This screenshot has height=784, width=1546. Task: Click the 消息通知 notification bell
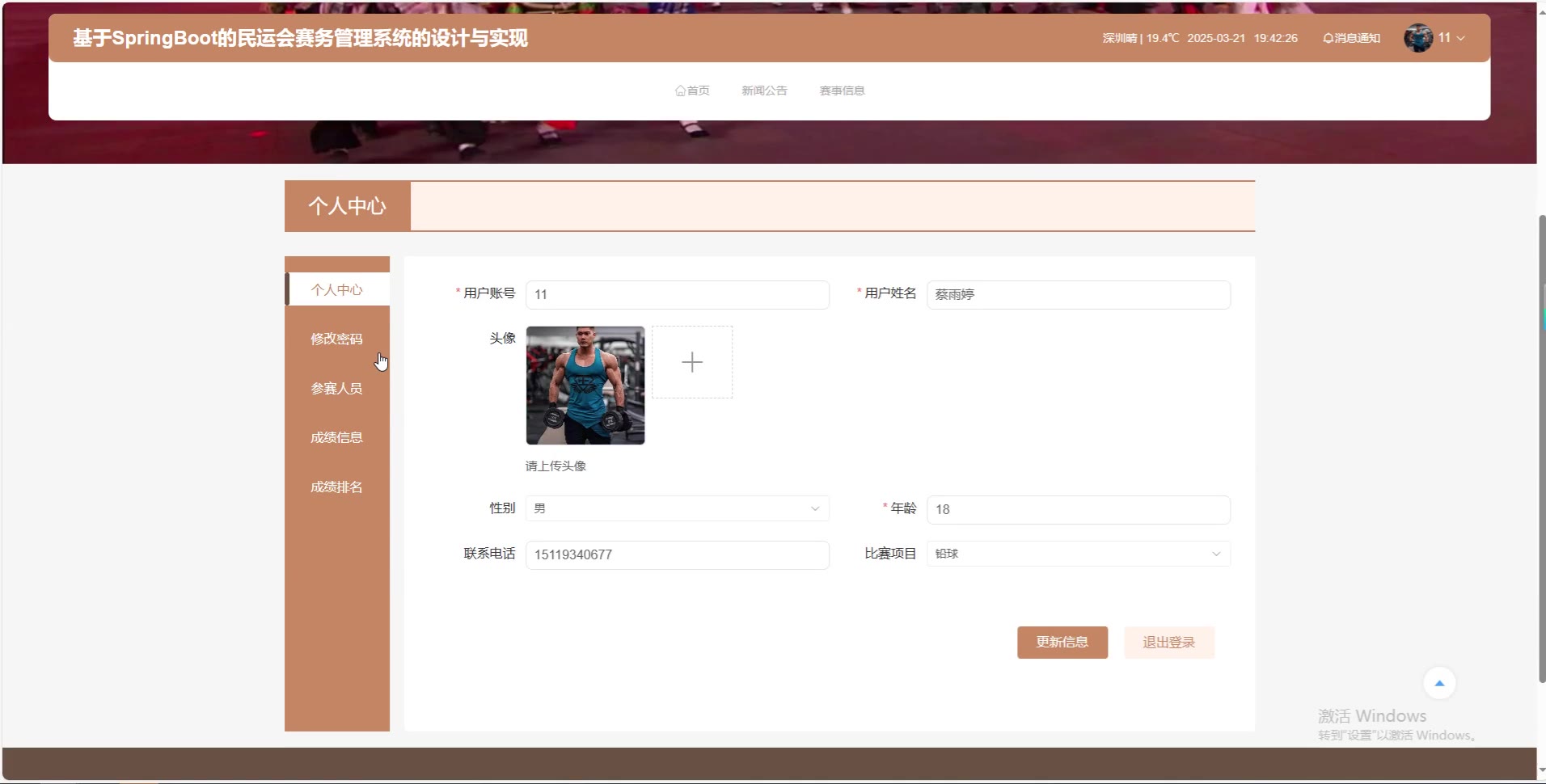pyautogui.click(x=1351, y=38)
